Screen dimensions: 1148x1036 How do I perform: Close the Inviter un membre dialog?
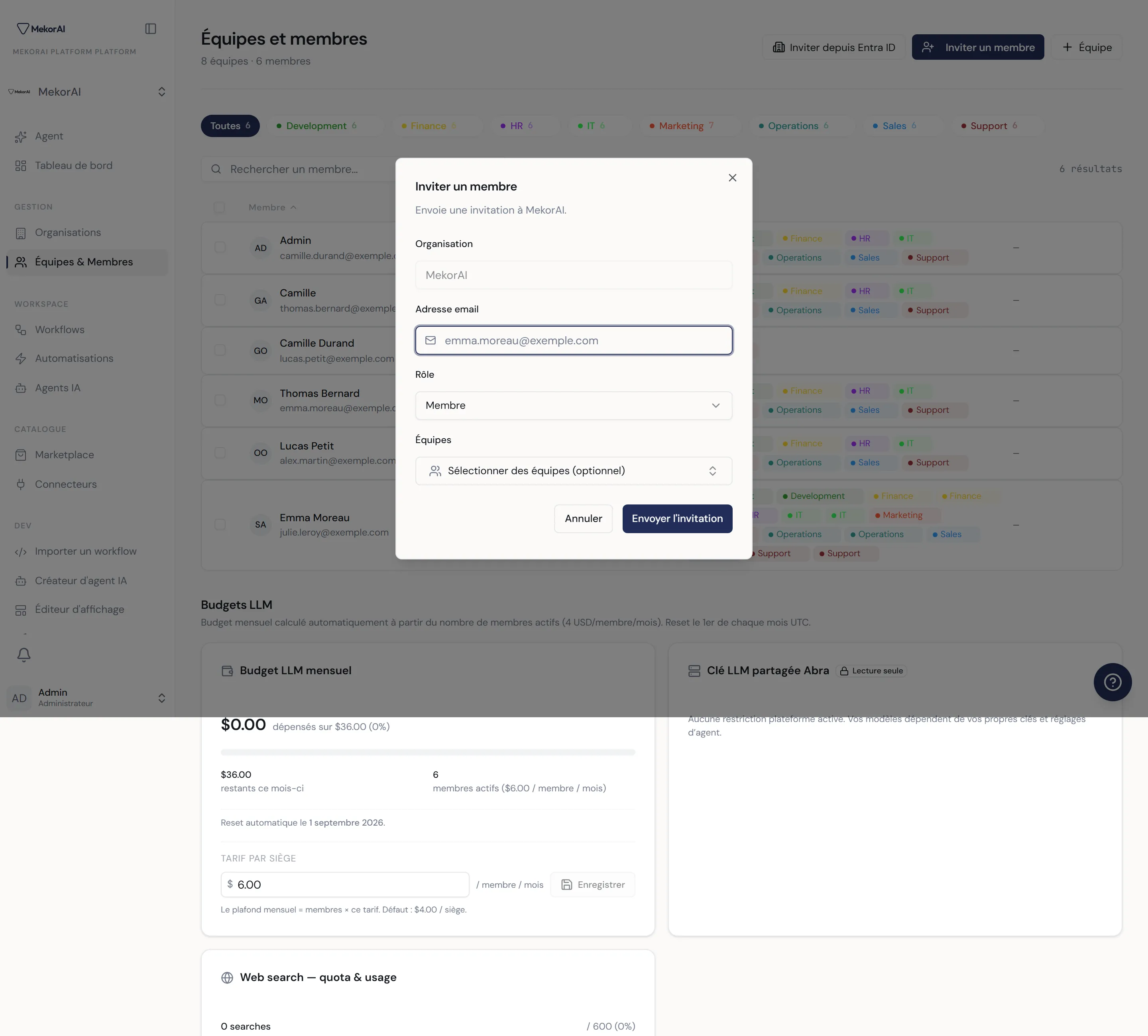click(732, 178)
